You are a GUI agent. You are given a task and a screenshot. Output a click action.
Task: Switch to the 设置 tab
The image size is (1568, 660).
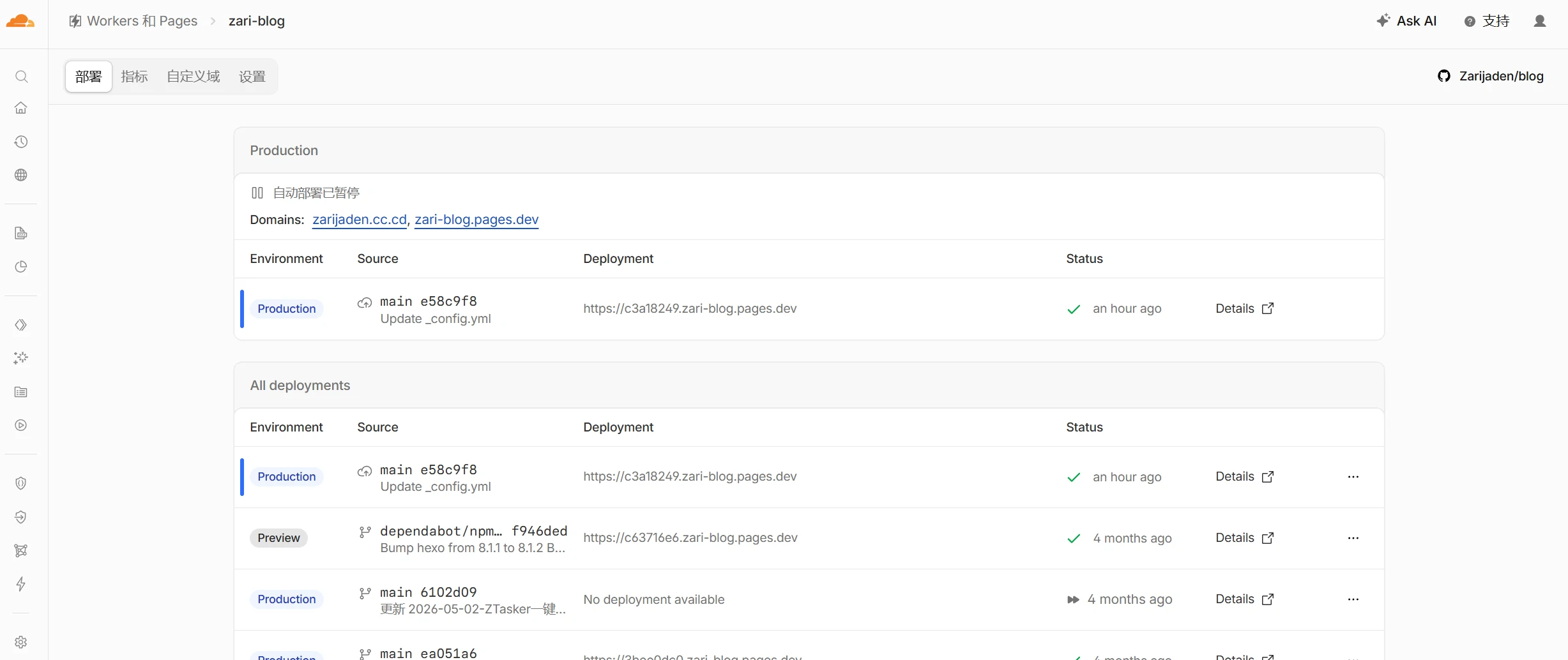252,77
